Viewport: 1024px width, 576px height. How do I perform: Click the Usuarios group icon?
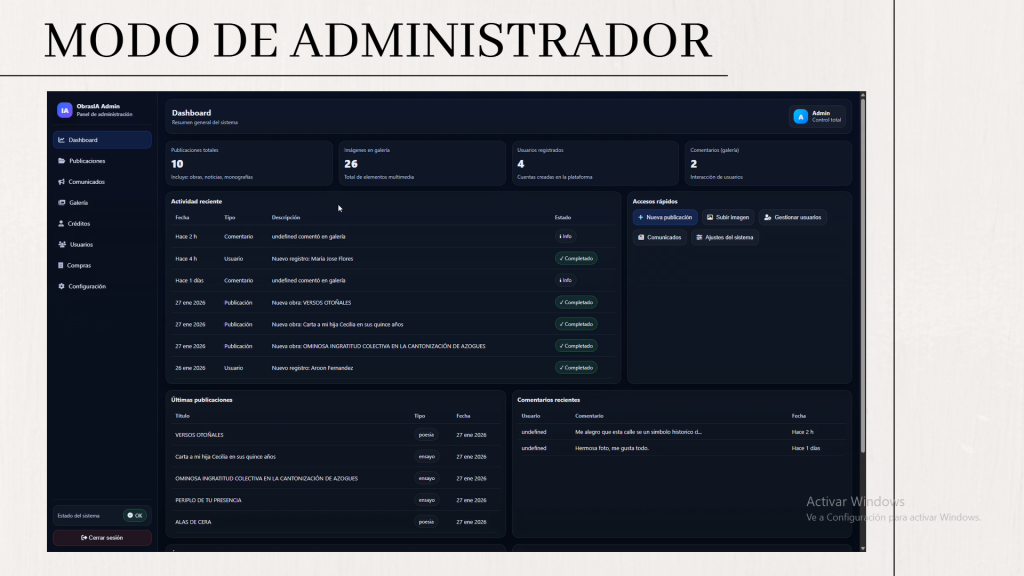pos(62,245)
